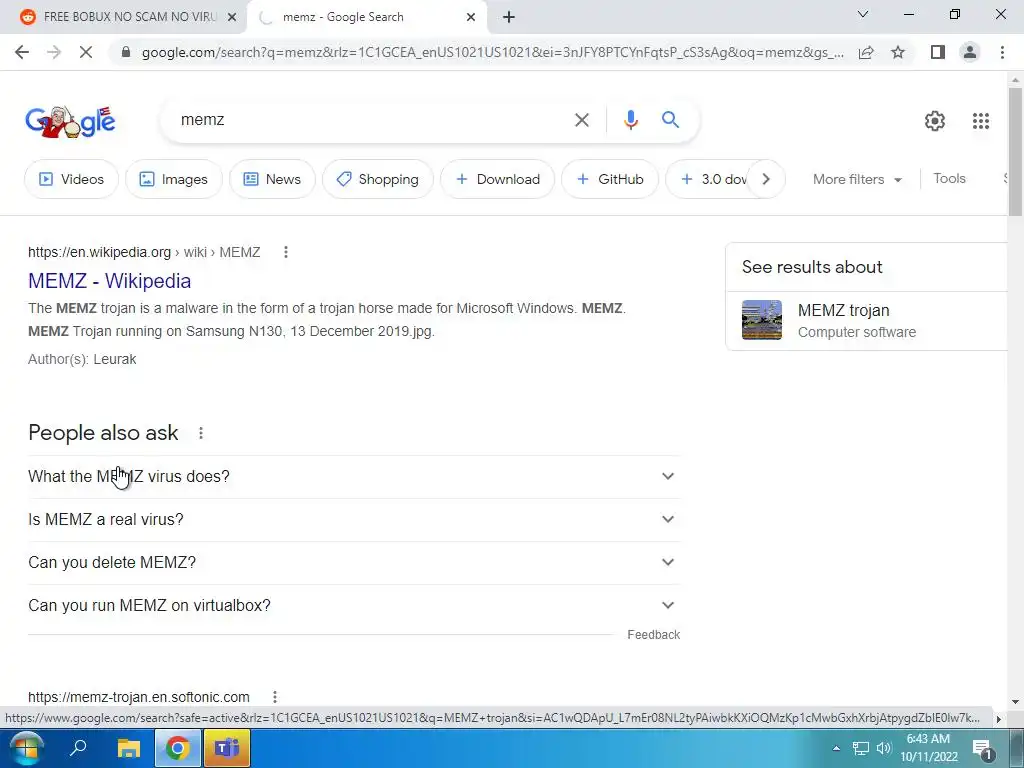Stop loading the page
Viewport: 1024px width, 768px height.
(86, 52)
